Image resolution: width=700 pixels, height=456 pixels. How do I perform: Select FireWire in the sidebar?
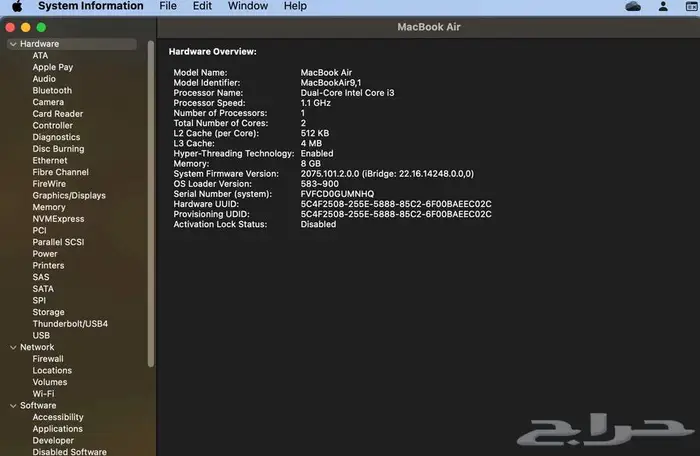(49, 184)
